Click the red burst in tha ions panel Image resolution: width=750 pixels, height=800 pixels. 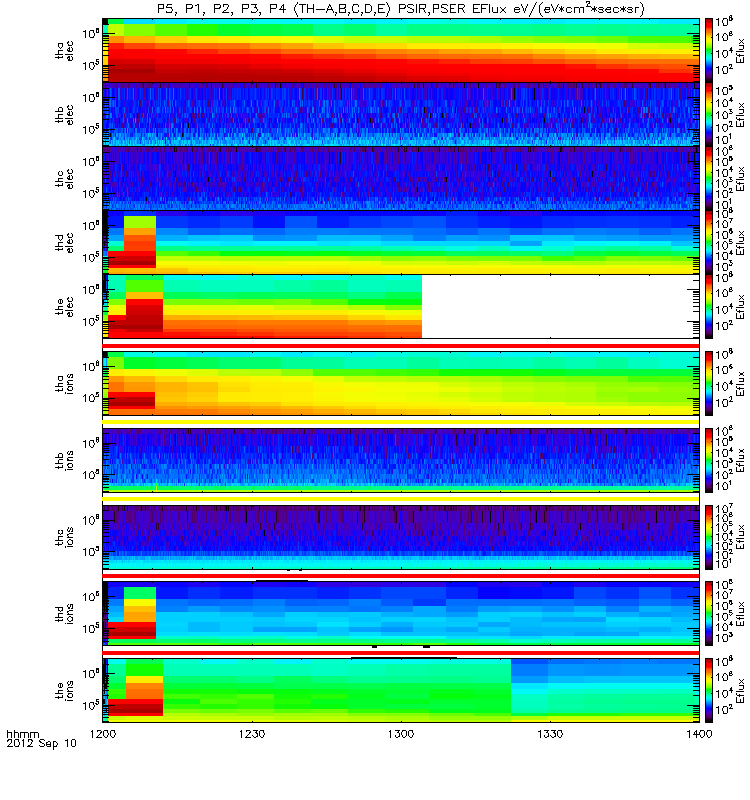[x=132, y=399]
